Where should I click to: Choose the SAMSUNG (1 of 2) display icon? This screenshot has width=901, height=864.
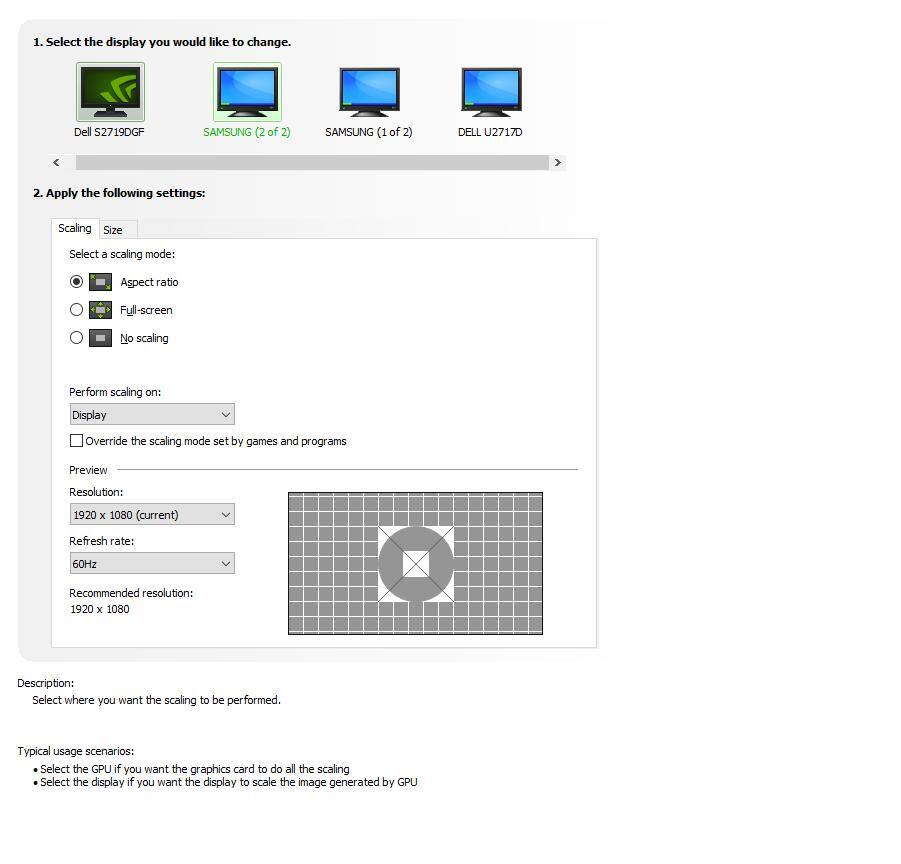(369, 92)
